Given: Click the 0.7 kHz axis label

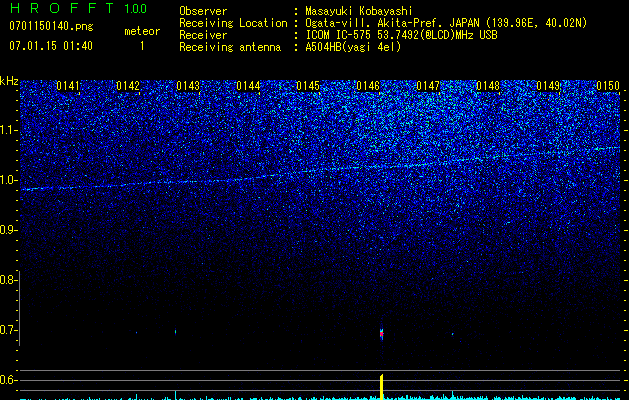Looking at the screenshot, I should (x=8, y=330).
